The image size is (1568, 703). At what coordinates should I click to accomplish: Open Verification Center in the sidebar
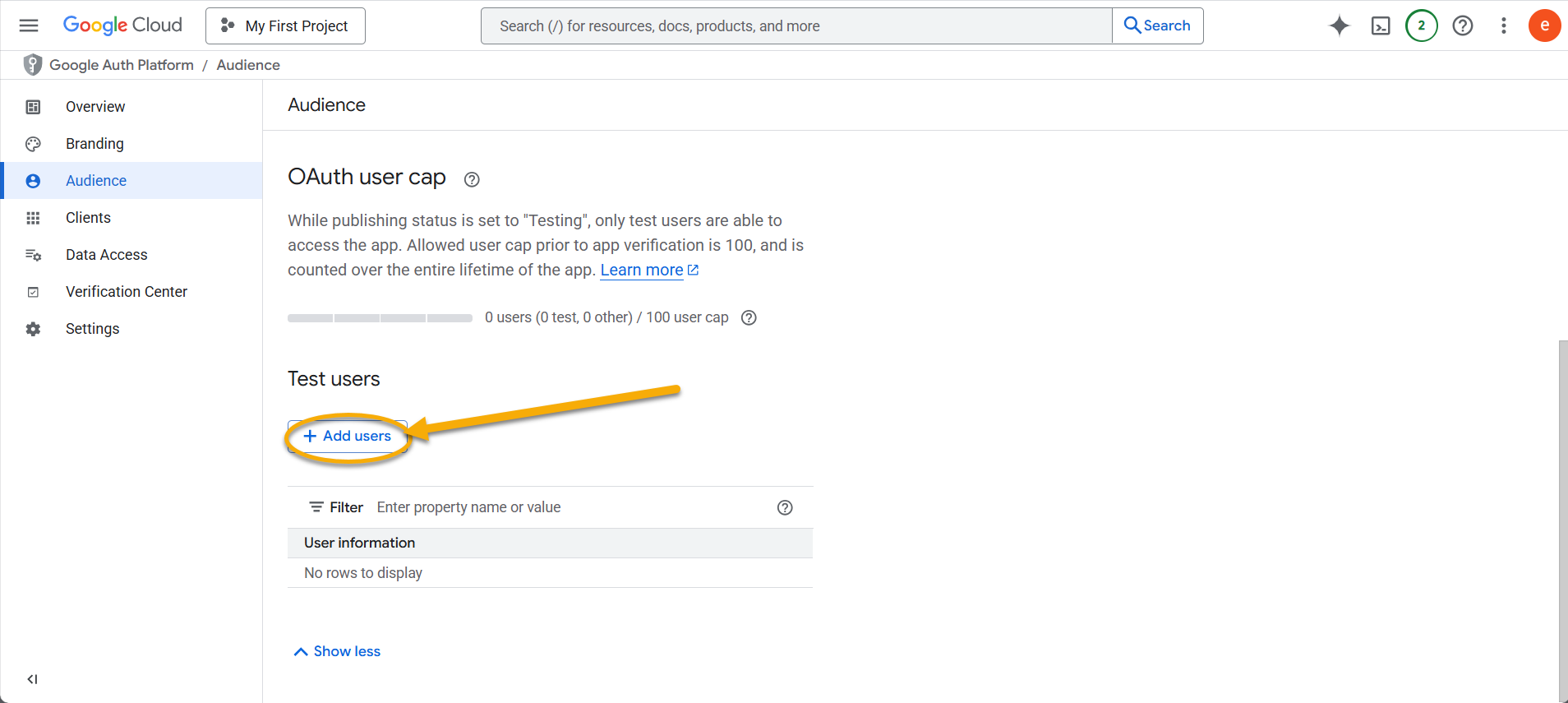(x=131, y=292)
